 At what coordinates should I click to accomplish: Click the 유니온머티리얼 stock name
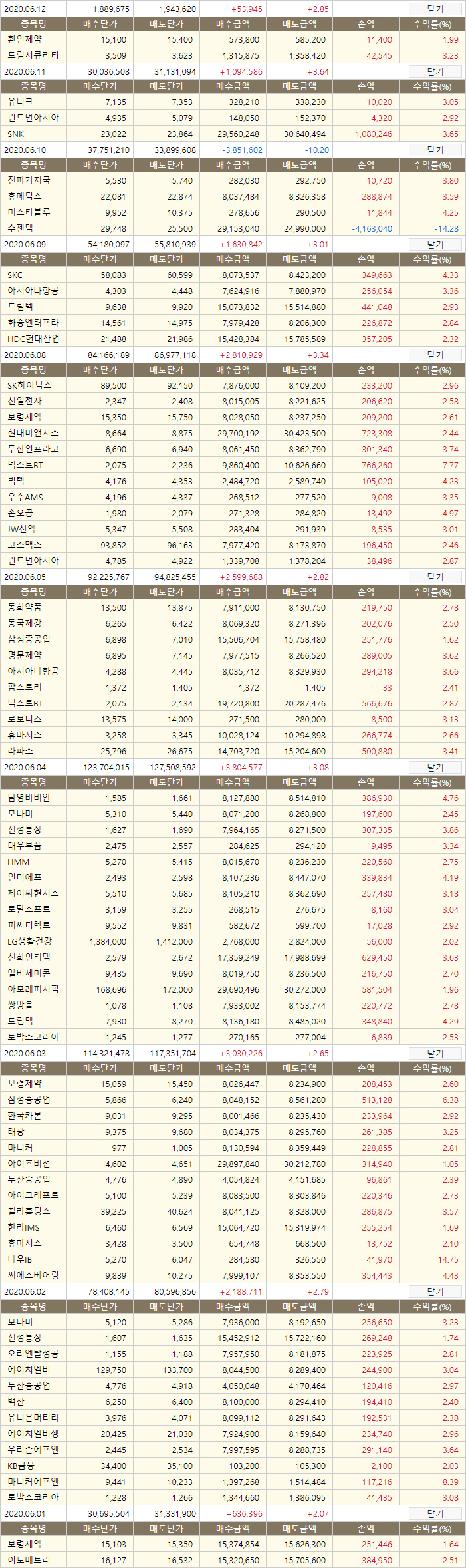click(33, 1418)
